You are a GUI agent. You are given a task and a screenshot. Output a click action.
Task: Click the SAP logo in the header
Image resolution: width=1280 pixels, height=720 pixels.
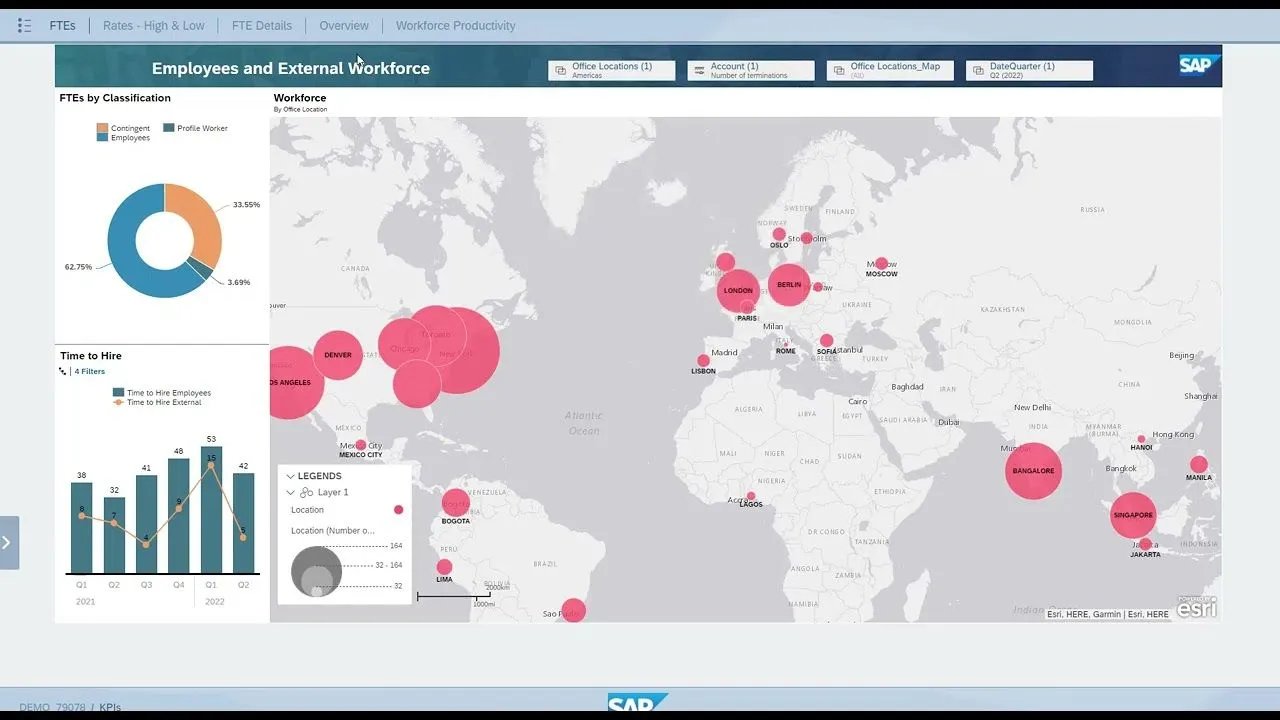pos(1195,66)
